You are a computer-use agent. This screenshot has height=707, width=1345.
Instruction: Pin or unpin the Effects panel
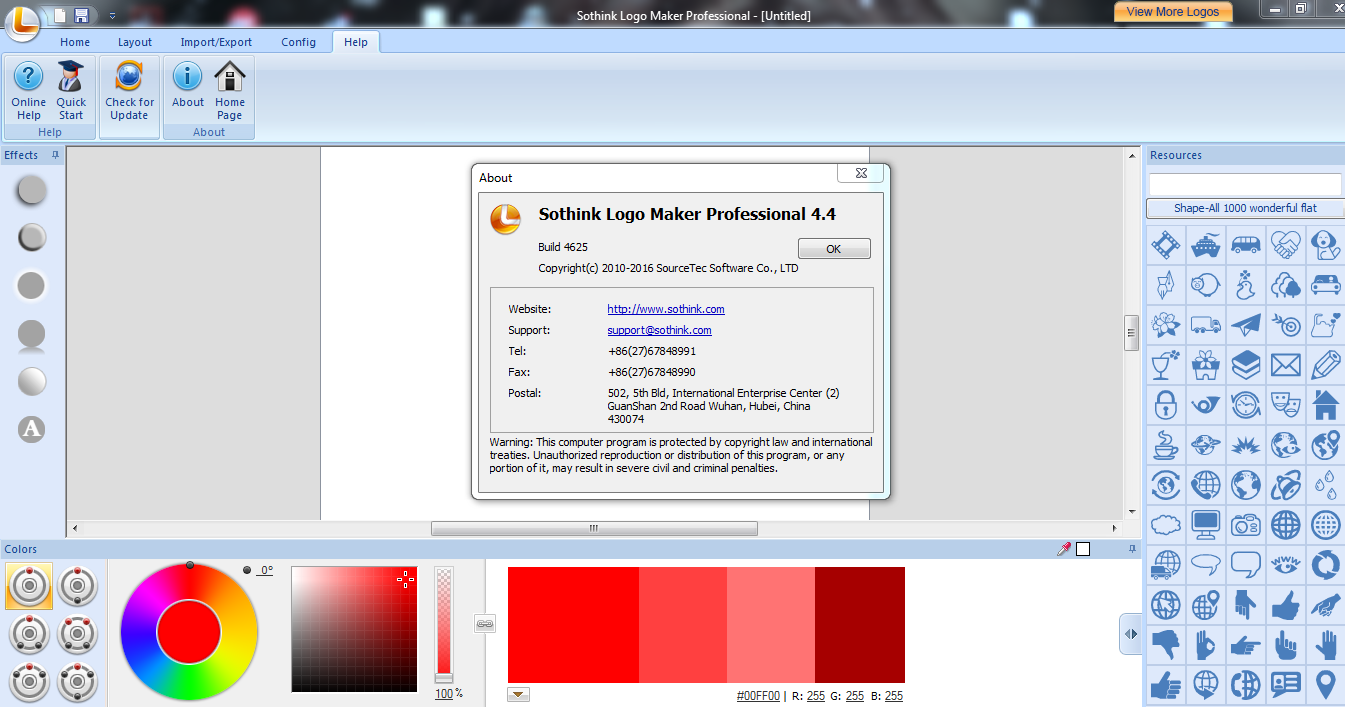(56, 155)
